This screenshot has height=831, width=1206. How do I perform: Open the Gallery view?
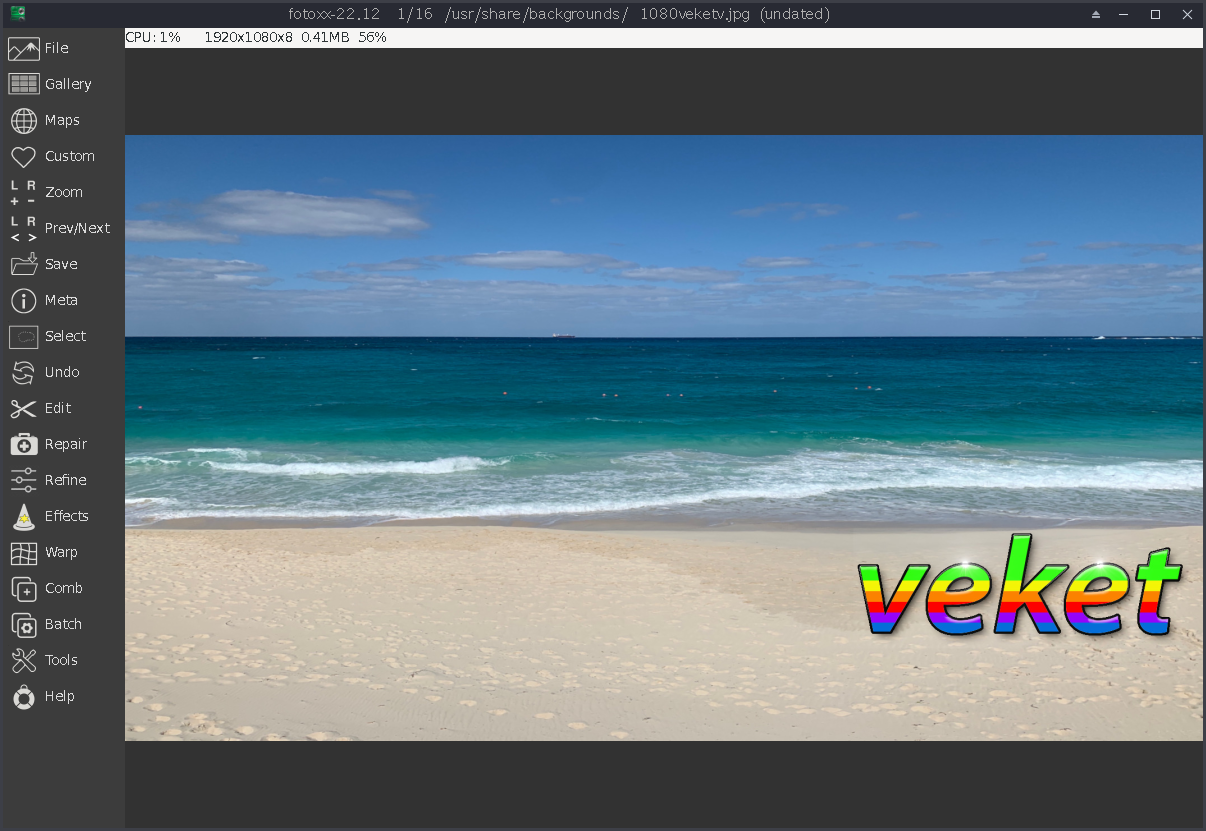50,84
